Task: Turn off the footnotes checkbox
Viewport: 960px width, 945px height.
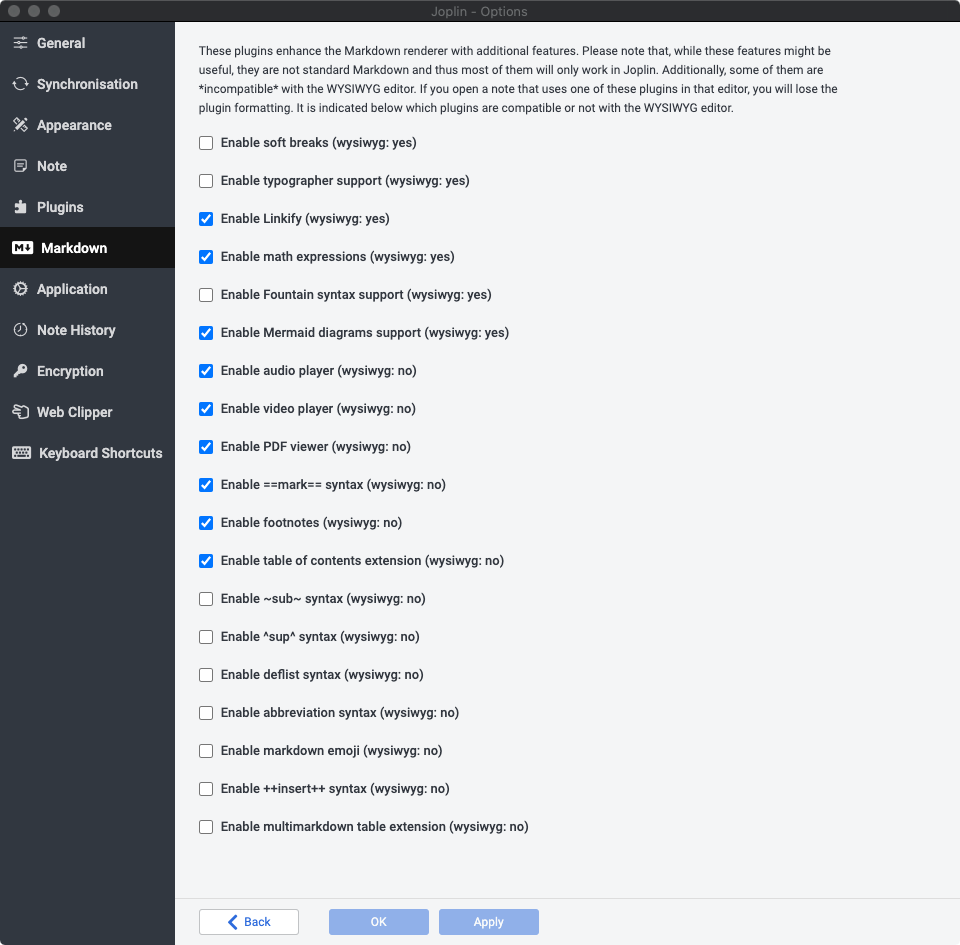Action: click(x=206, y=523)
